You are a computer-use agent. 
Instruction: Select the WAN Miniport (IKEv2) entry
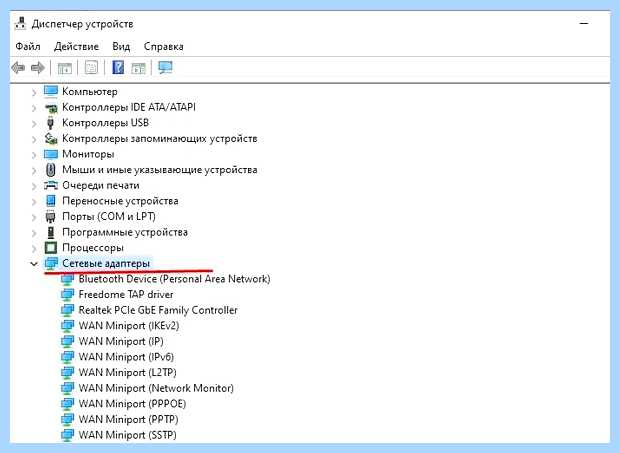pyautogui.click(x=129, y=326)
